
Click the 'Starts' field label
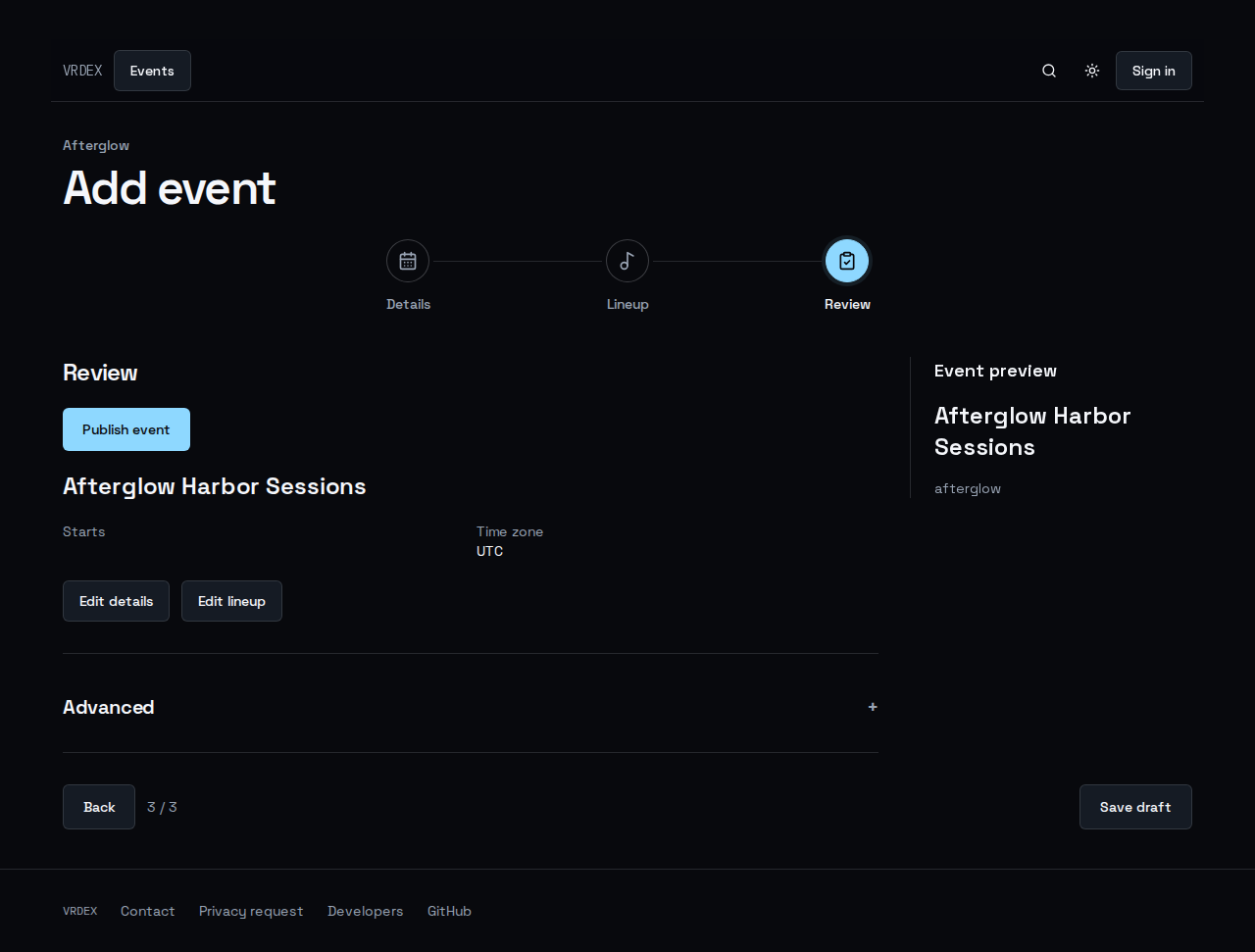point(83,531)
